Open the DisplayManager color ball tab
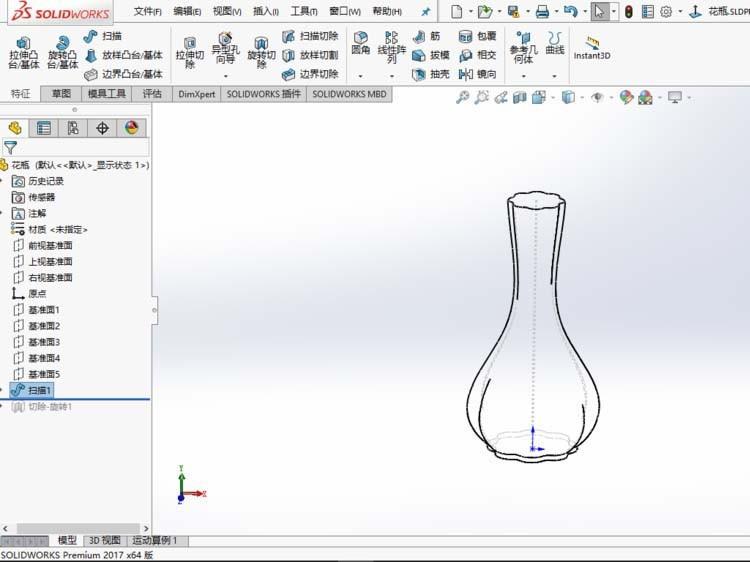This screenshot has width=750, height=562. click(131, 128)
